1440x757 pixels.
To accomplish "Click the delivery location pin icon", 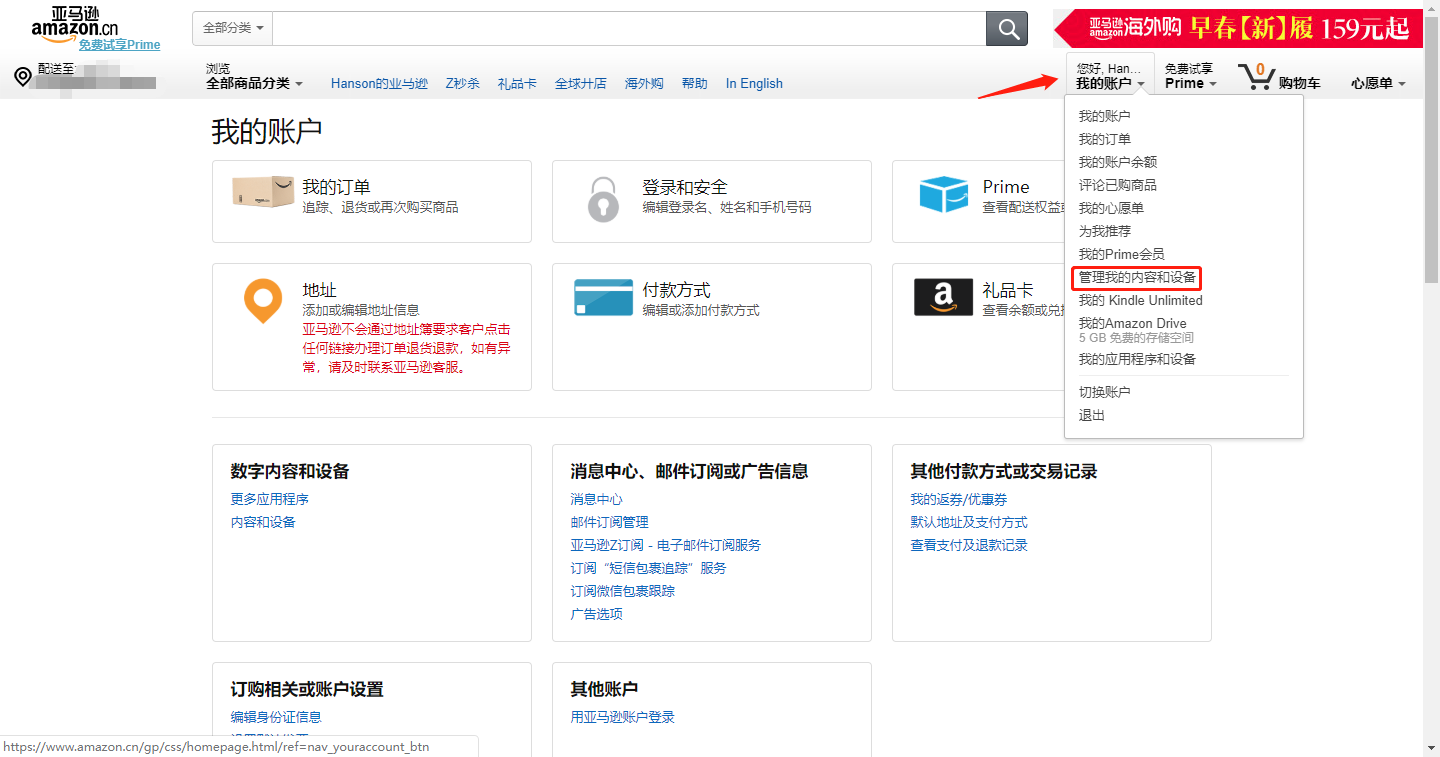I will [22, 77].
